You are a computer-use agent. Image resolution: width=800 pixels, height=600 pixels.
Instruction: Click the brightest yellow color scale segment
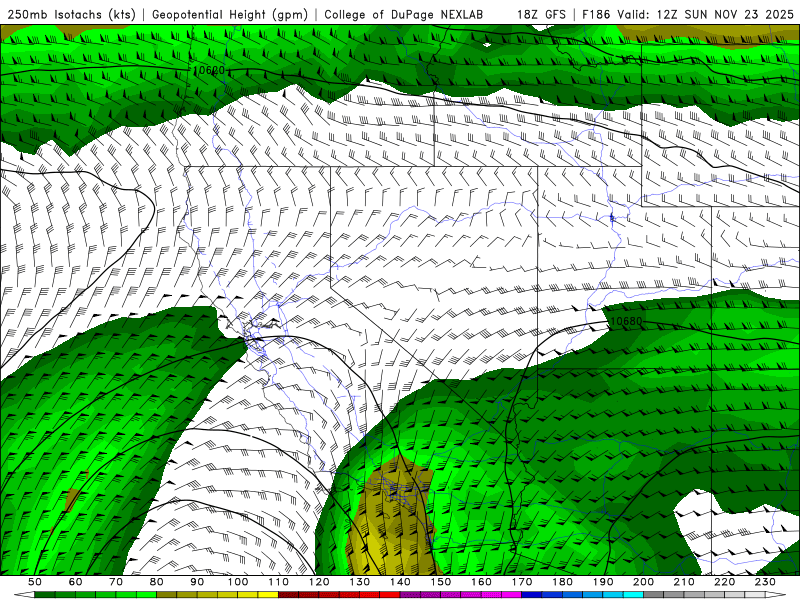click(268, 595)
